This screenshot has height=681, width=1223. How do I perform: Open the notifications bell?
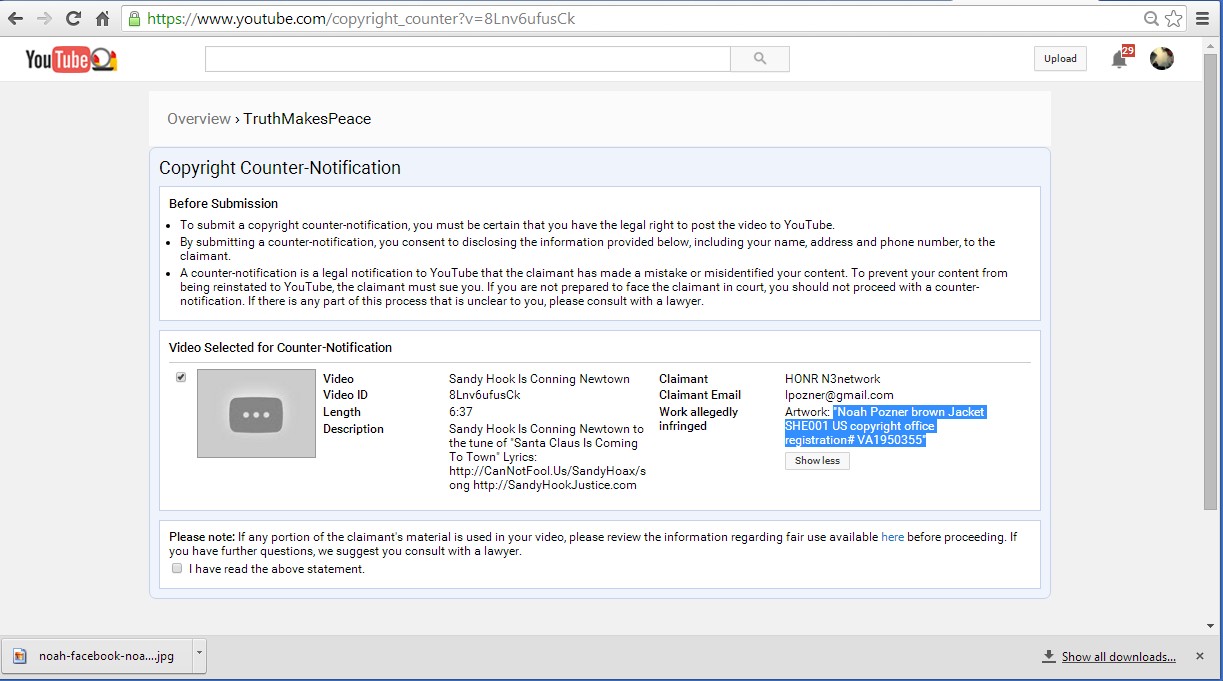coord(1119,59)
